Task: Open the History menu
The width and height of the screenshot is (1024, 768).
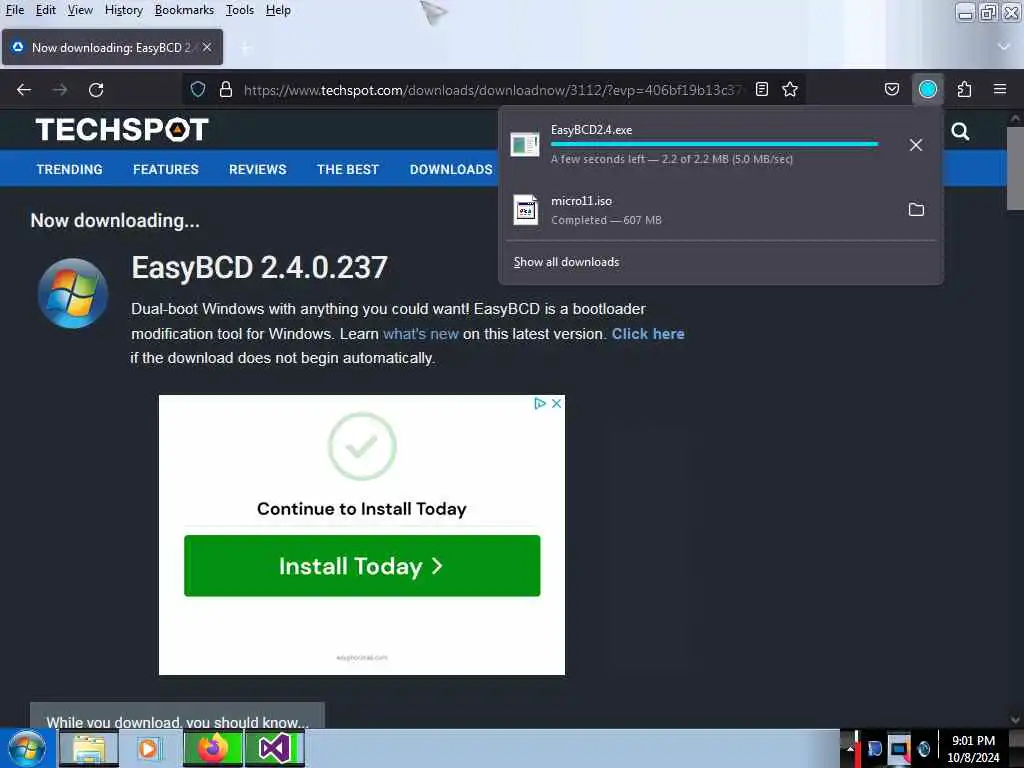Action: pyautogui.click(x=123, y=10)
